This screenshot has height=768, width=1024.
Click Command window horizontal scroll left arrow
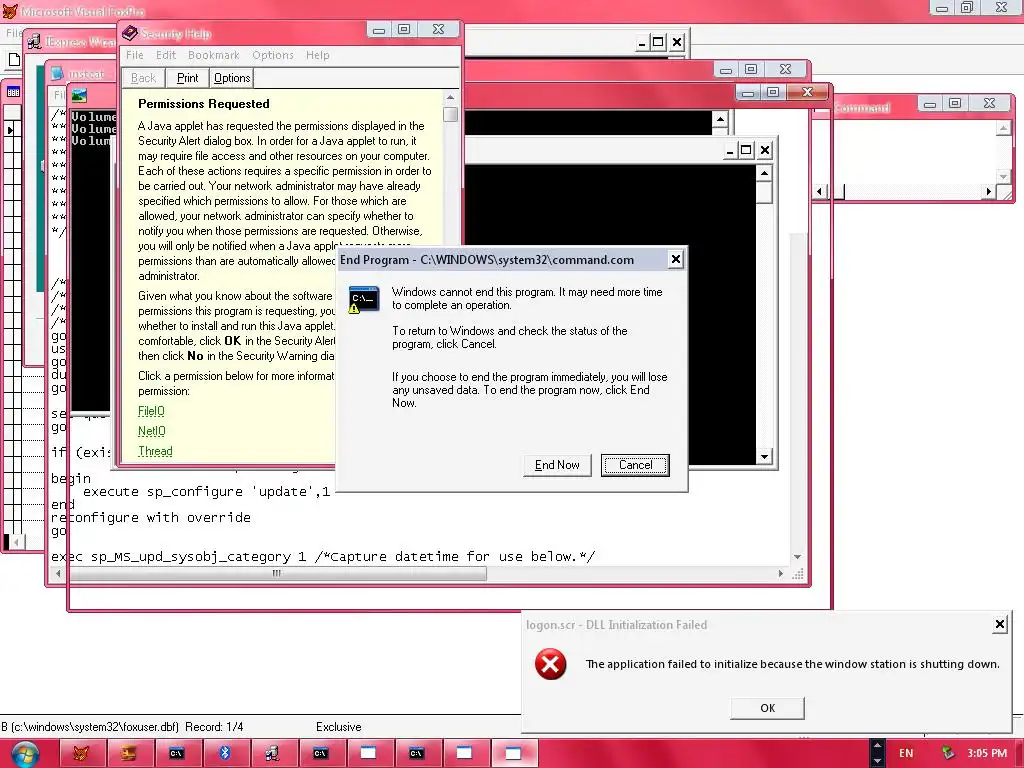[820, 191]
